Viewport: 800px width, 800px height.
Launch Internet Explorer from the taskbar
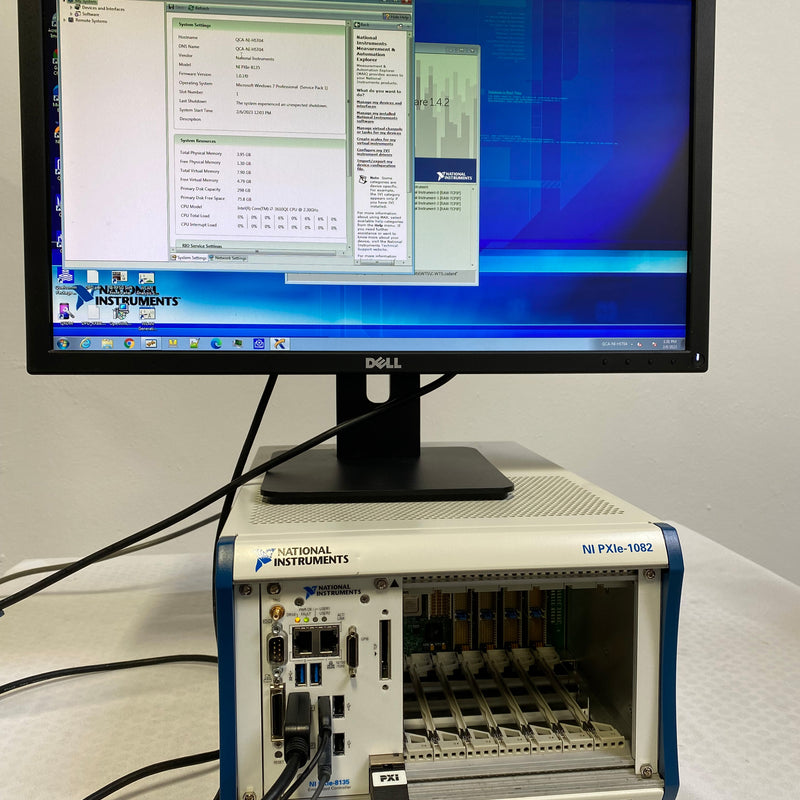tap(85, 344)
